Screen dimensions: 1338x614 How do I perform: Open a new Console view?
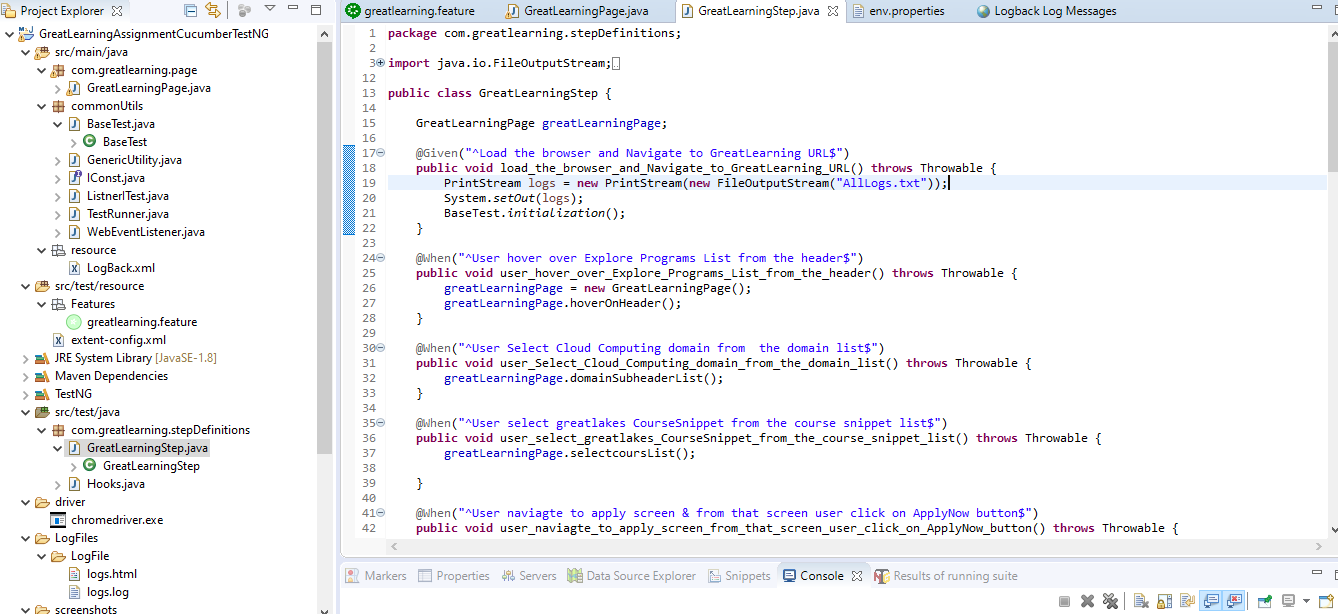(1326, 601)
